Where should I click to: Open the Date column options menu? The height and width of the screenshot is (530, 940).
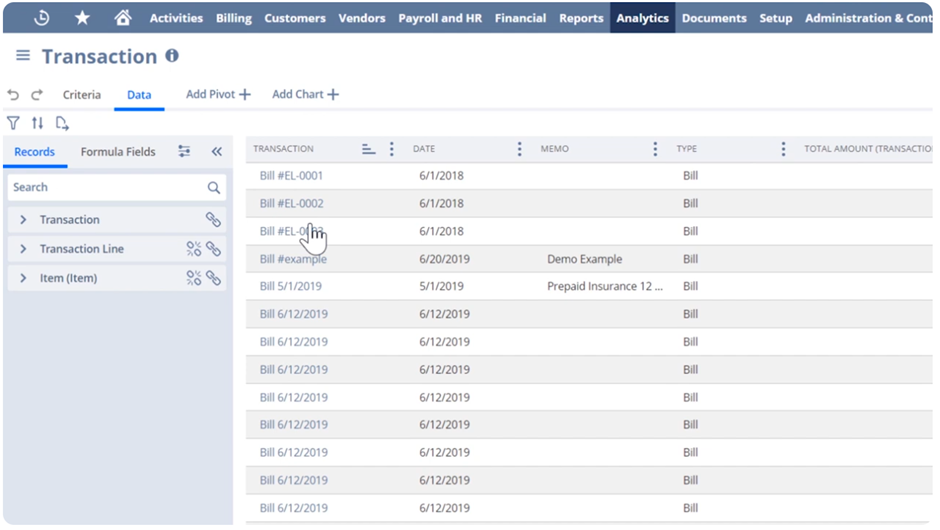519,149
